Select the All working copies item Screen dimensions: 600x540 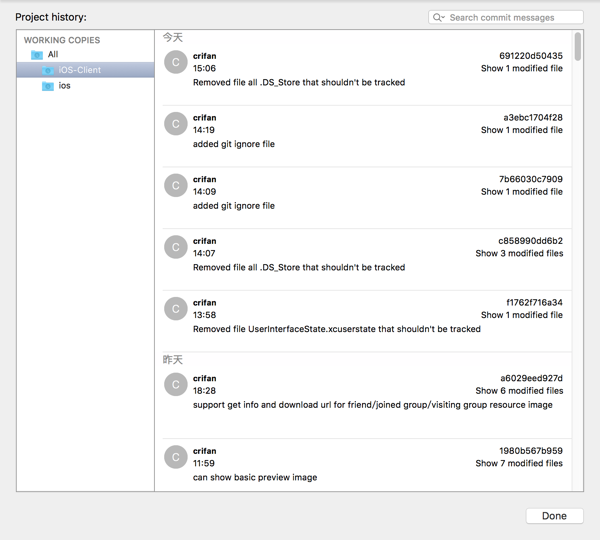(x=53, y=54)
